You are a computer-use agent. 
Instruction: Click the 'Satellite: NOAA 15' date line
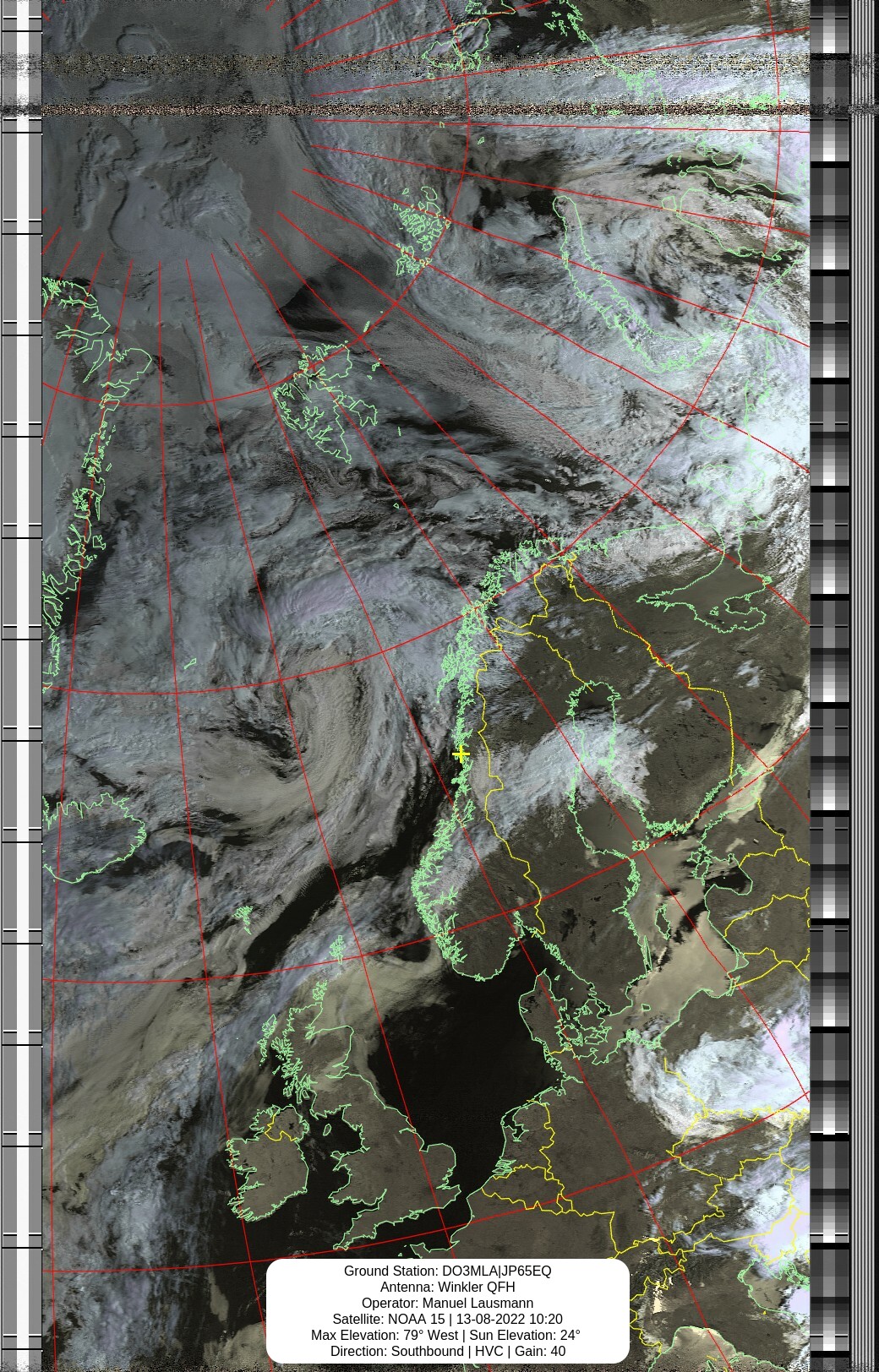click(447, 1319)
